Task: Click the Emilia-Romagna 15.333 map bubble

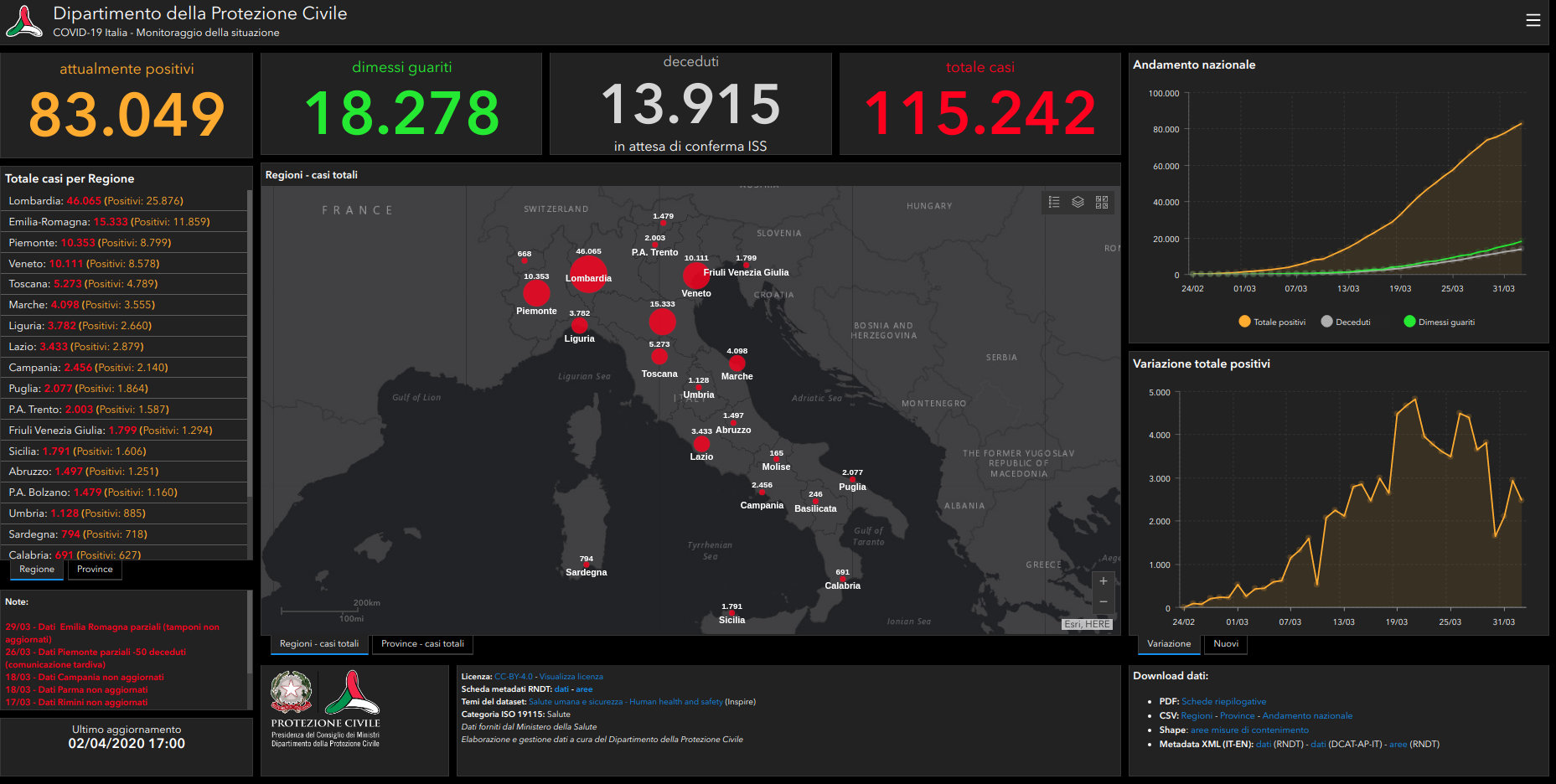Action: 662,321
